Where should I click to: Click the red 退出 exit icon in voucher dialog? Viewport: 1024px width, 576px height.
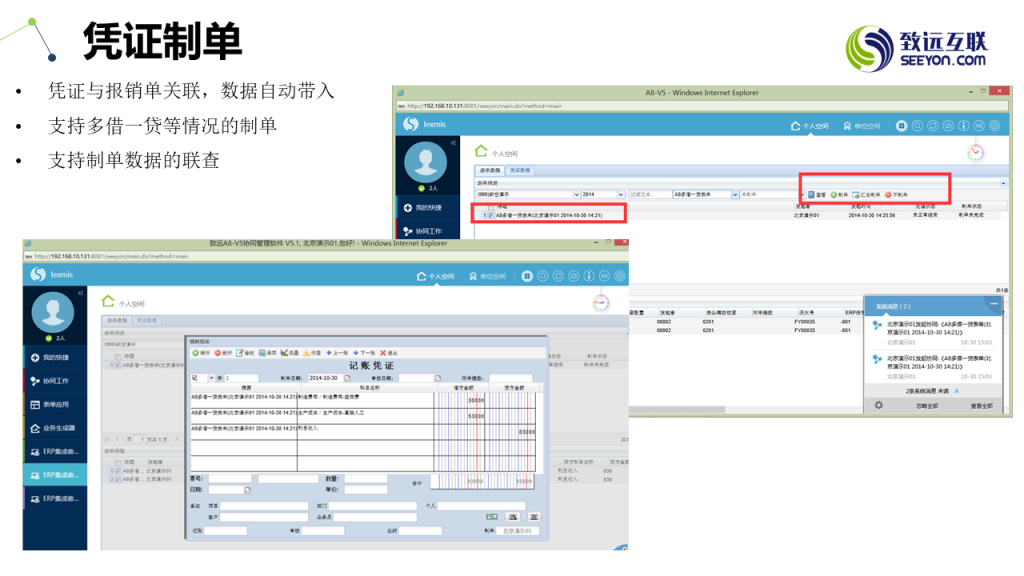383,353
